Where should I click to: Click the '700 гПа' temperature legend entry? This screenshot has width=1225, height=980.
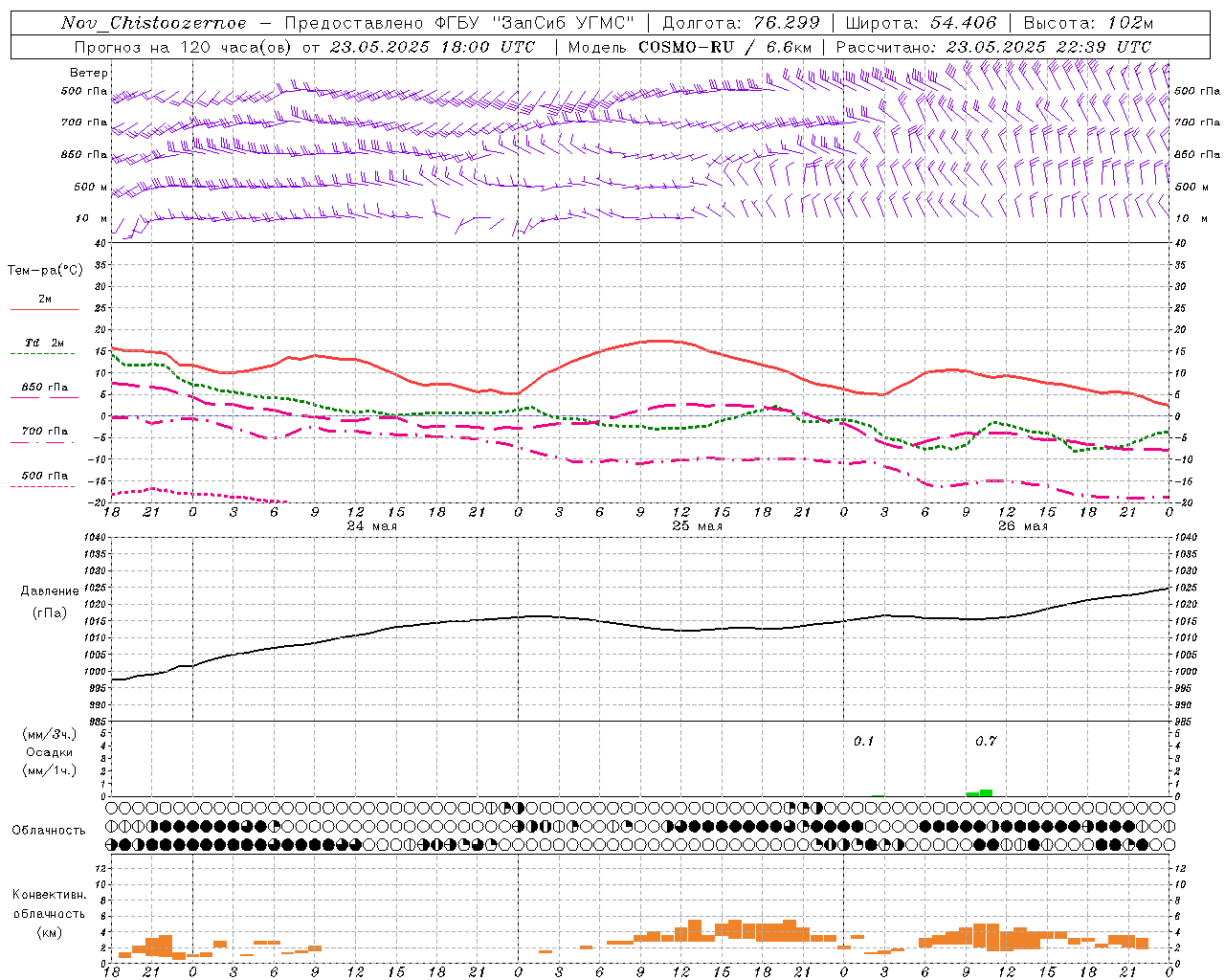coord(45,432)
